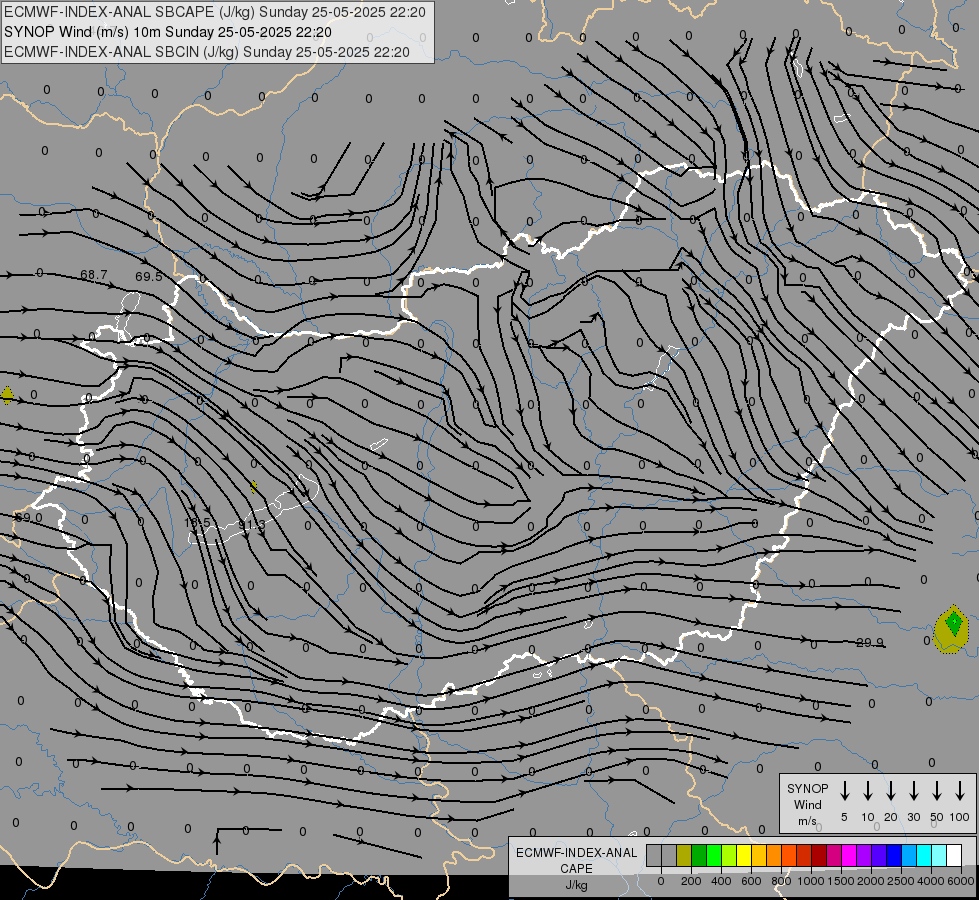Viewport: 979px width, 900px height.
Task: Click the 4000 tick label on CAPE scale
Action: click(931, 881)
